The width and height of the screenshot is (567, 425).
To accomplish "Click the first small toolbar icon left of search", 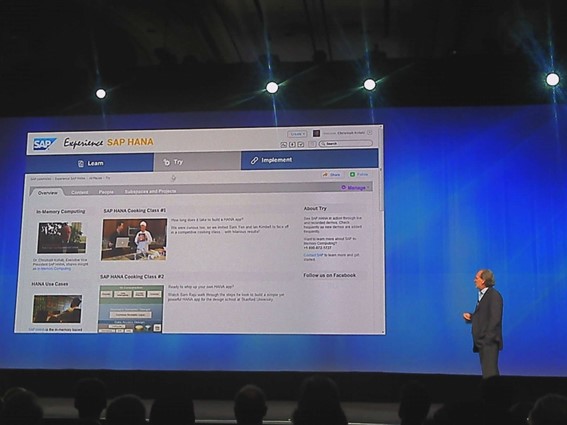I will click(x=284, y=145).
